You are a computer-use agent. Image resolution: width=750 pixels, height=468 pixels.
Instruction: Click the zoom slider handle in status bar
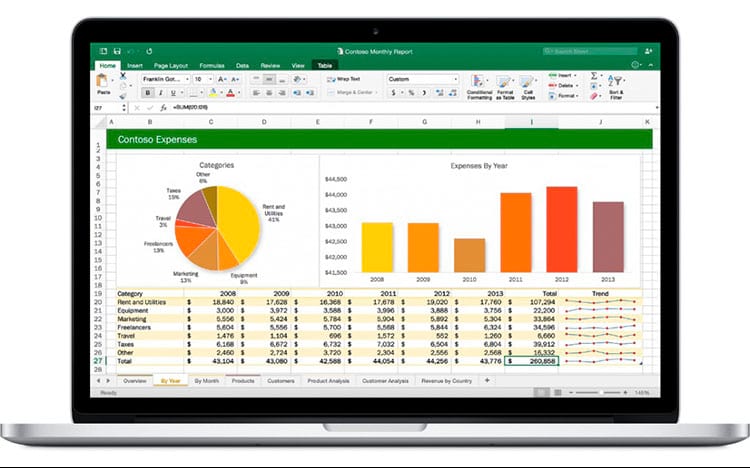601,392
